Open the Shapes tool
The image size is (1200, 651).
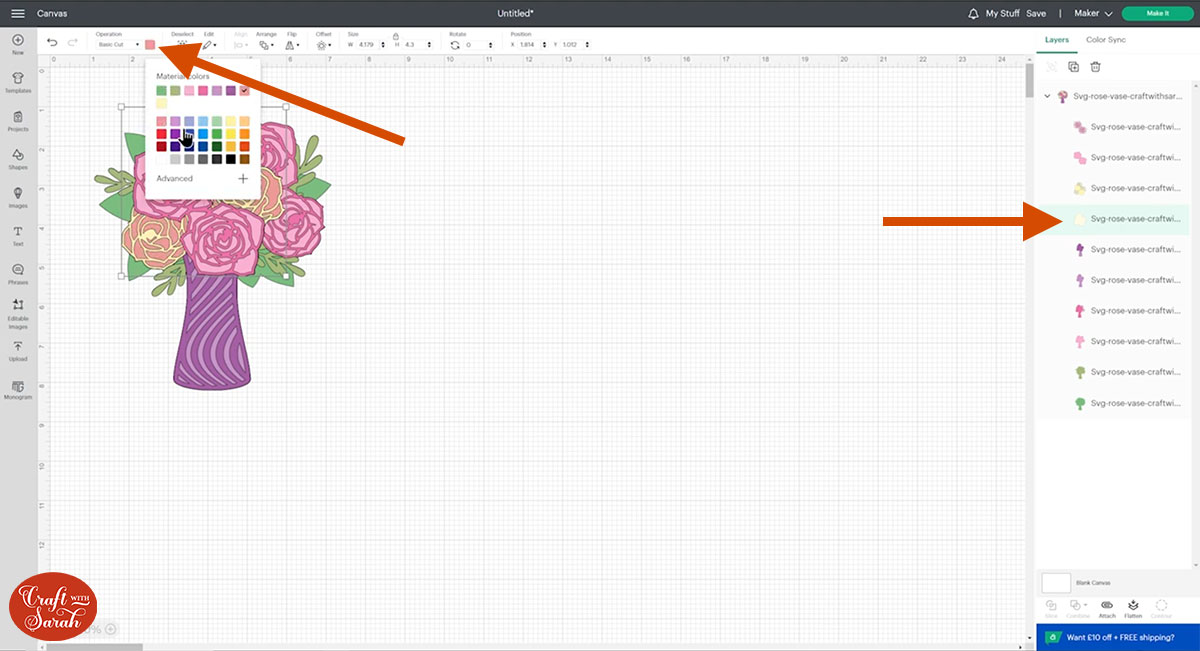click(x=18, y=157)
